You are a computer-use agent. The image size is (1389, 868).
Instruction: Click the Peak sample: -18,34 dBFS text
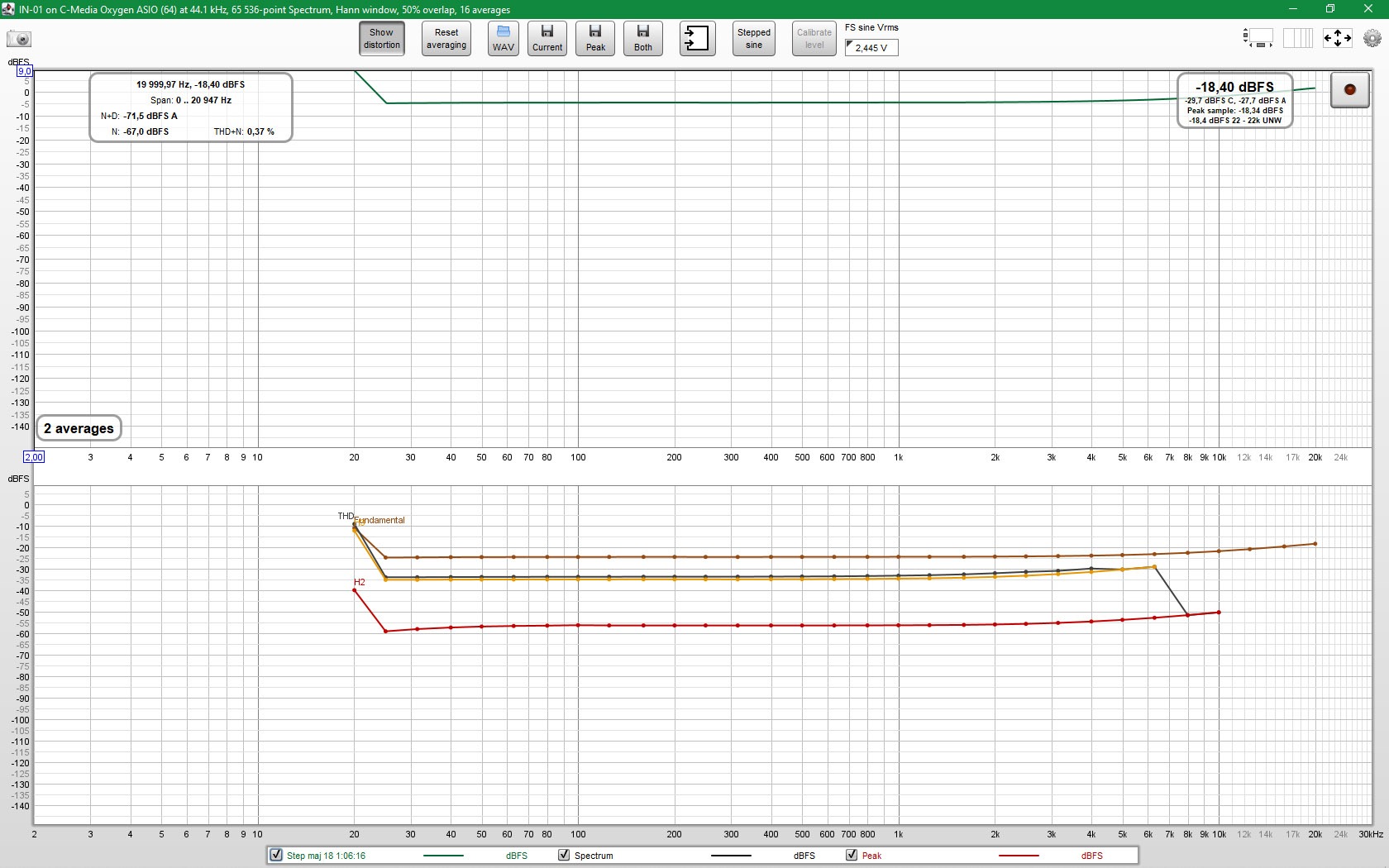click(x=1235, y=111)
